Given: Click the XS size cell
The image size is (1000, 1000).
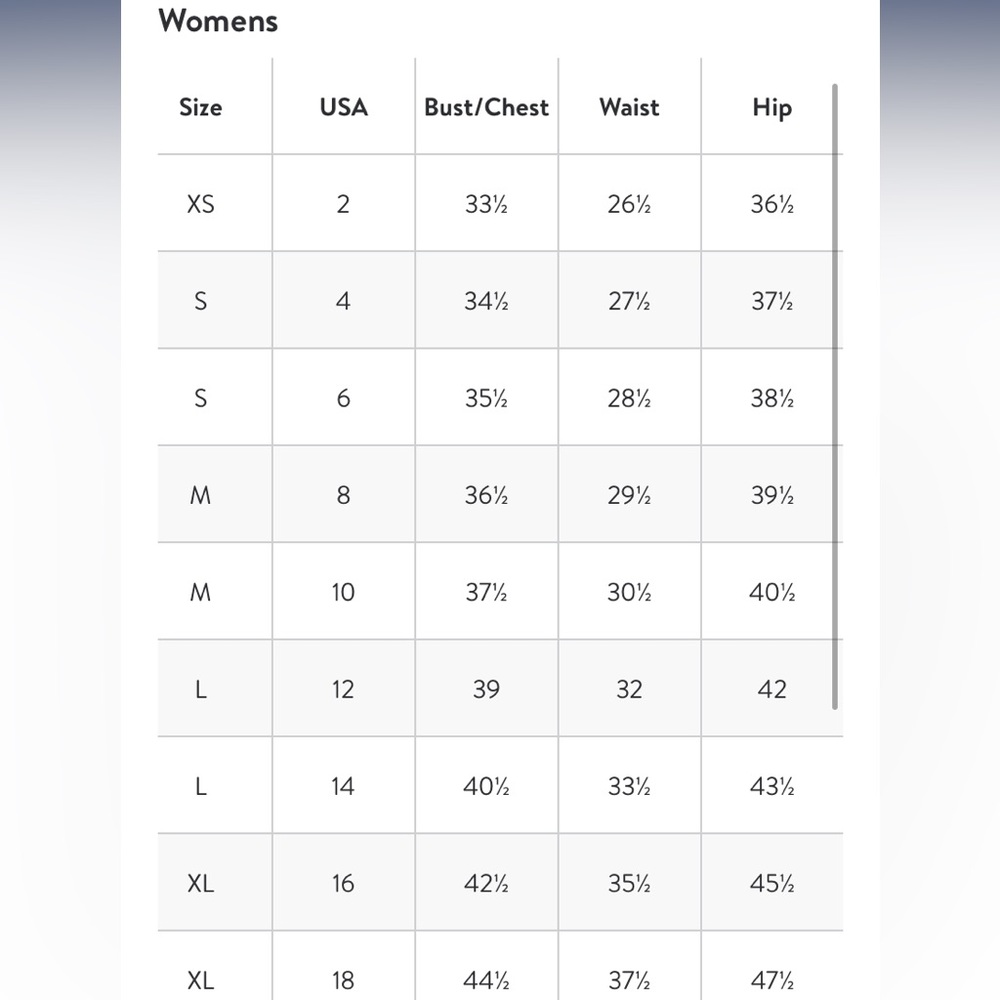Looking at the screenshot, I should [x=201, y=204].
